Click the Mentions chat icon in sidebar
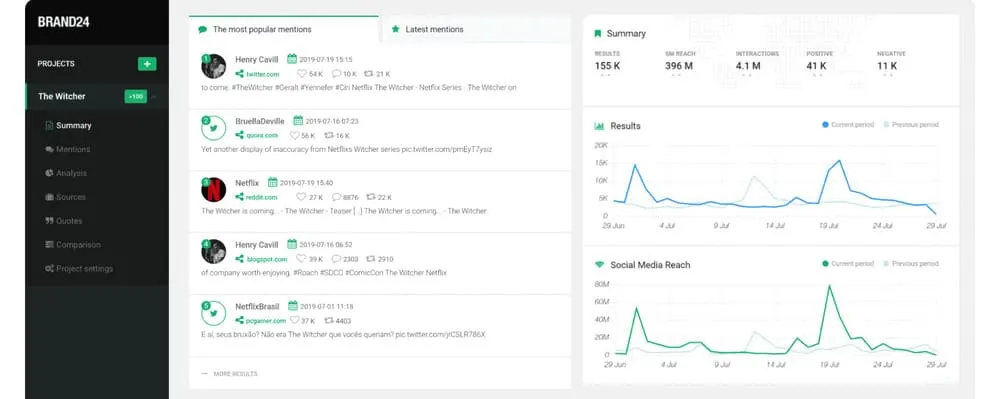1000x399 pixels. pyautogui.click(x=49, y=149)
